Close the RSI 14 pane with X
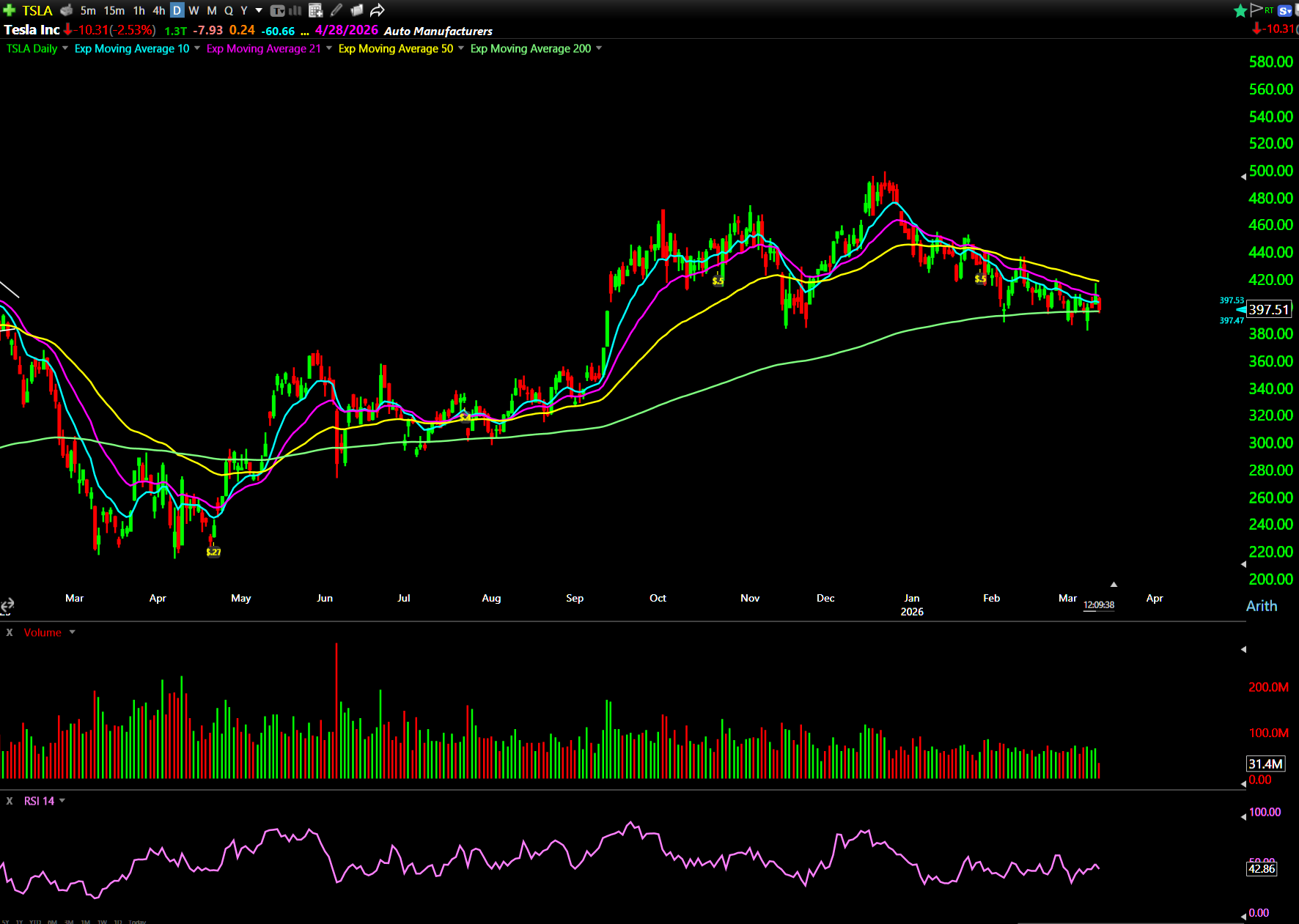1299x924 pixels. pyautogui.click(x=10, y=801)
